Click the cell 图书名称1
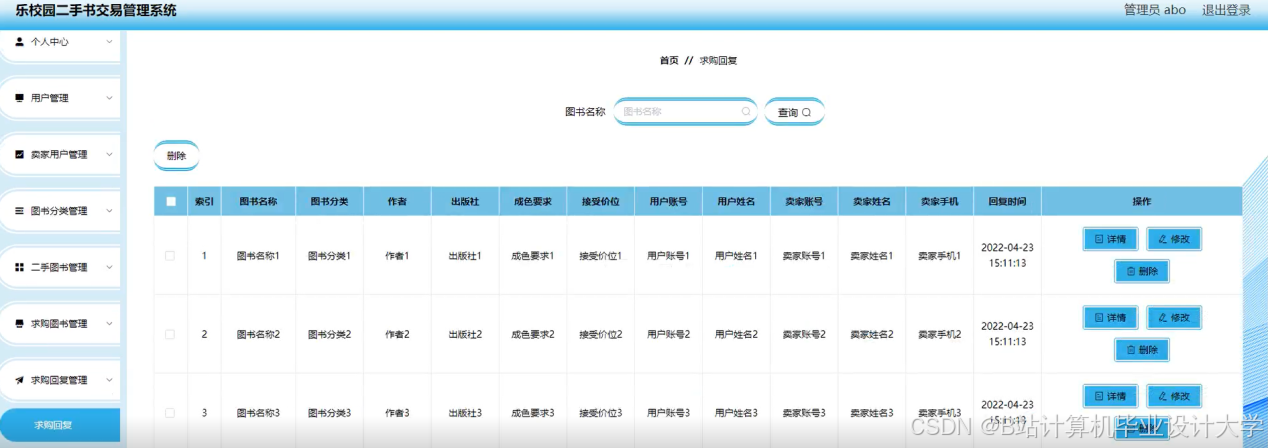 [x=258, y=256]
